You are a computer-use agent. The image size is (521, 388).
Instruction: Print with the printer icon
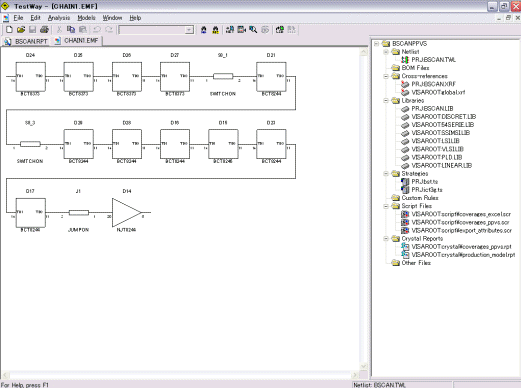[44, 30]
